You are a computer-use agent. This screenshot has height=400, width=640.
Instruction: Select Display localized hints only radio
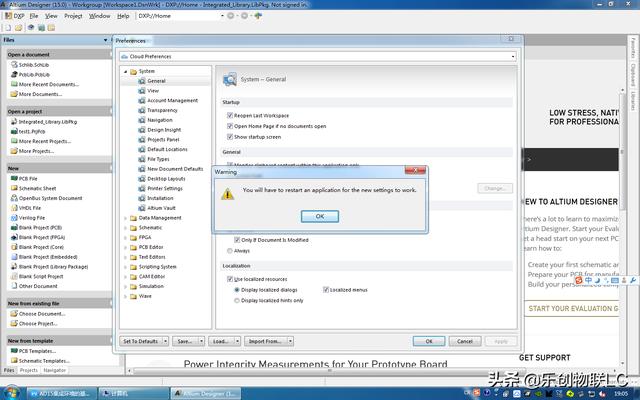(x=237, y=300)
